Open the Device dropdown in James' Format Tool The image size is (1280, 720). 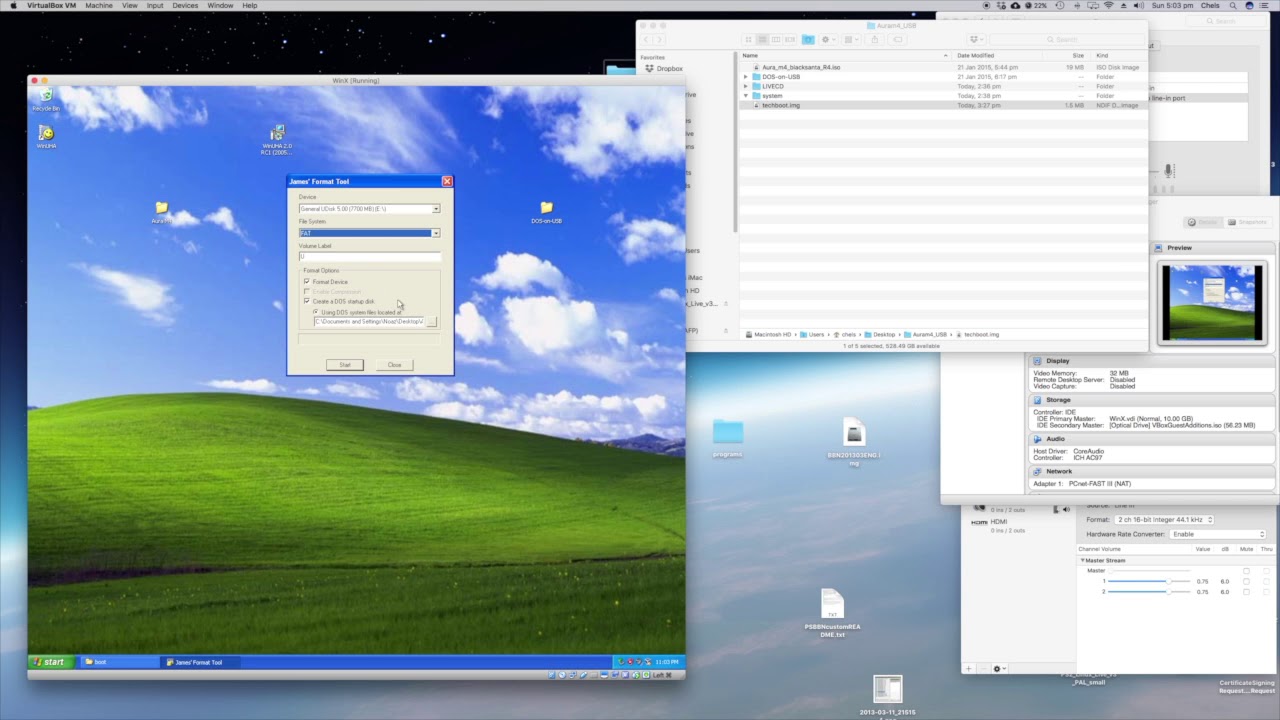click(x=369, y=209)
